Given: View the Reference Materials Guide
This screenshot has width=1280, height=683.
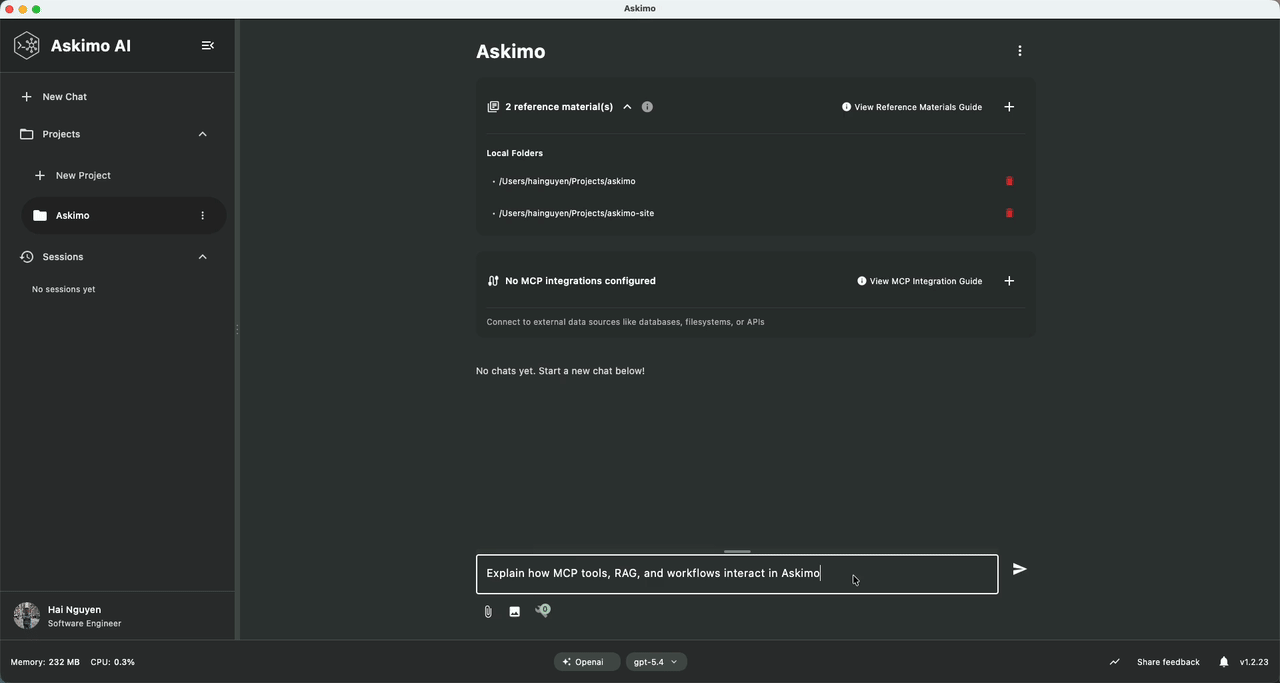Looking at the screenshot, I should pos(912,107).
